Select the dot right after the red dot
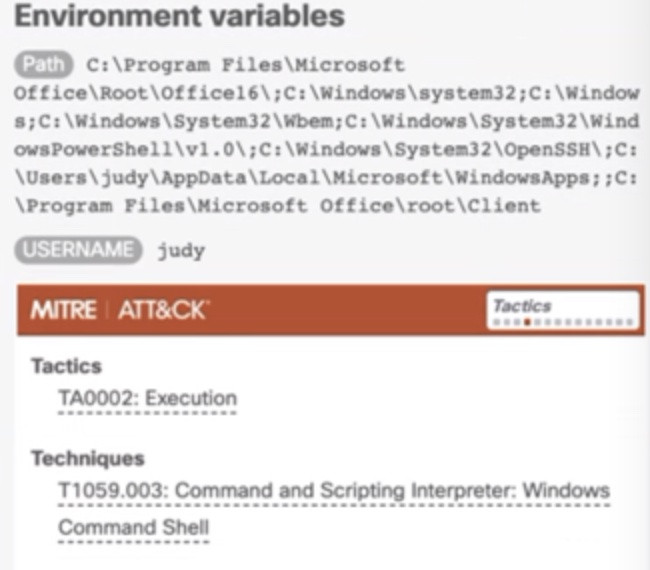The width and height of the screenshot is (650, 570). [x=538, y=322]
